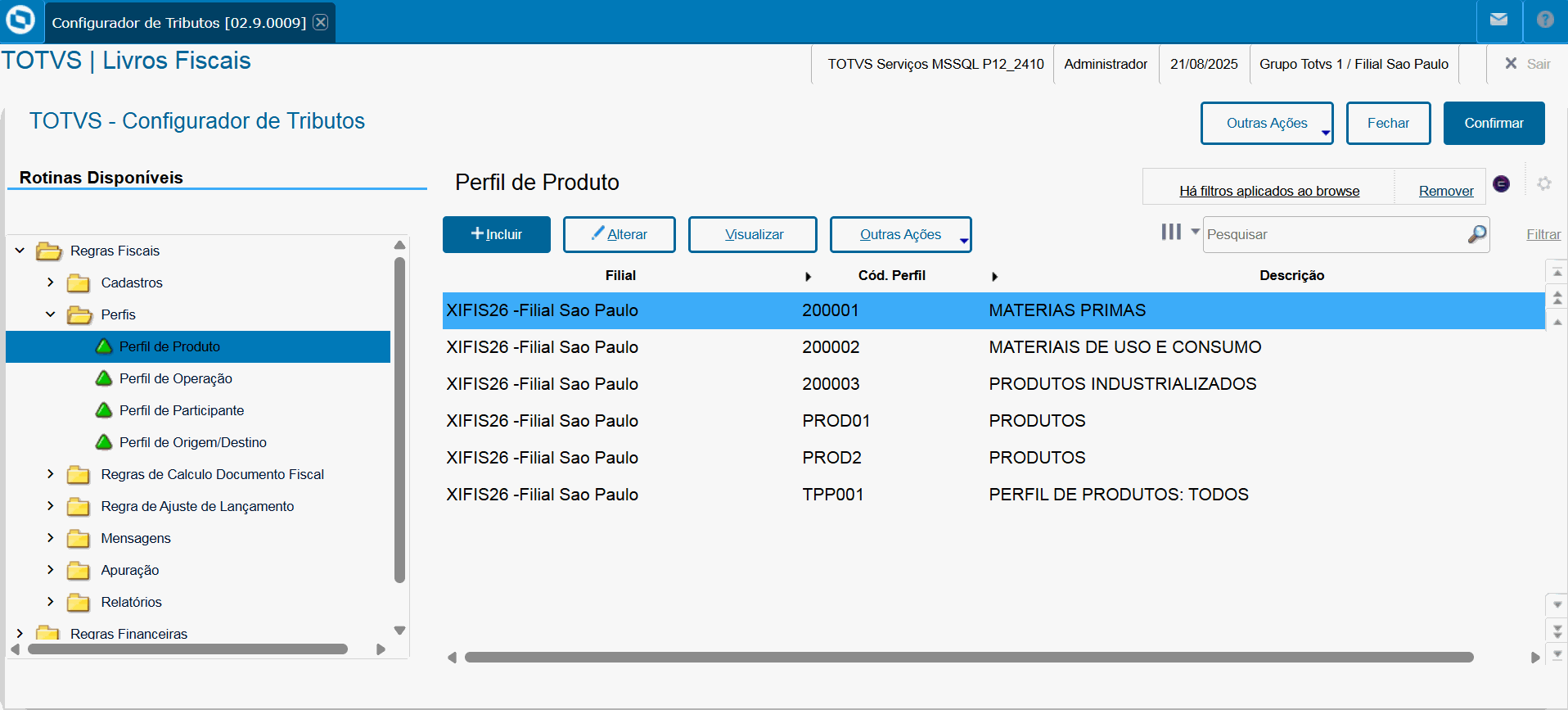Image resolution: width=1568 pixels, height=710 pixels.
Task: Open dropdown arrow beside column layout icon
Action: pos(1195,232)
